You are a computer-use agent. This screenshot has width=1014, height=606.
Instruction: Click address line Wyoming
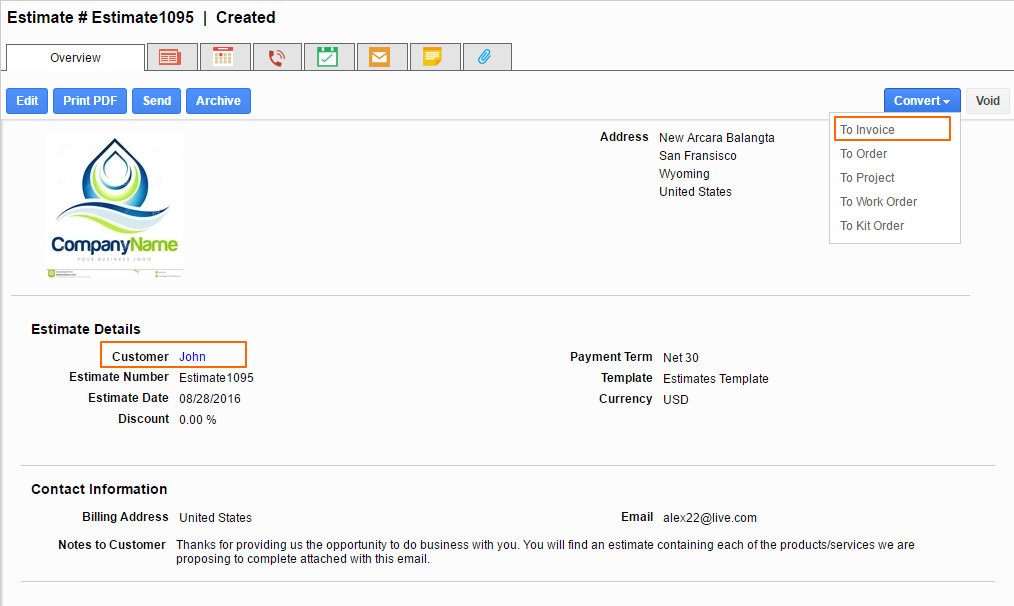coord(684,174)
